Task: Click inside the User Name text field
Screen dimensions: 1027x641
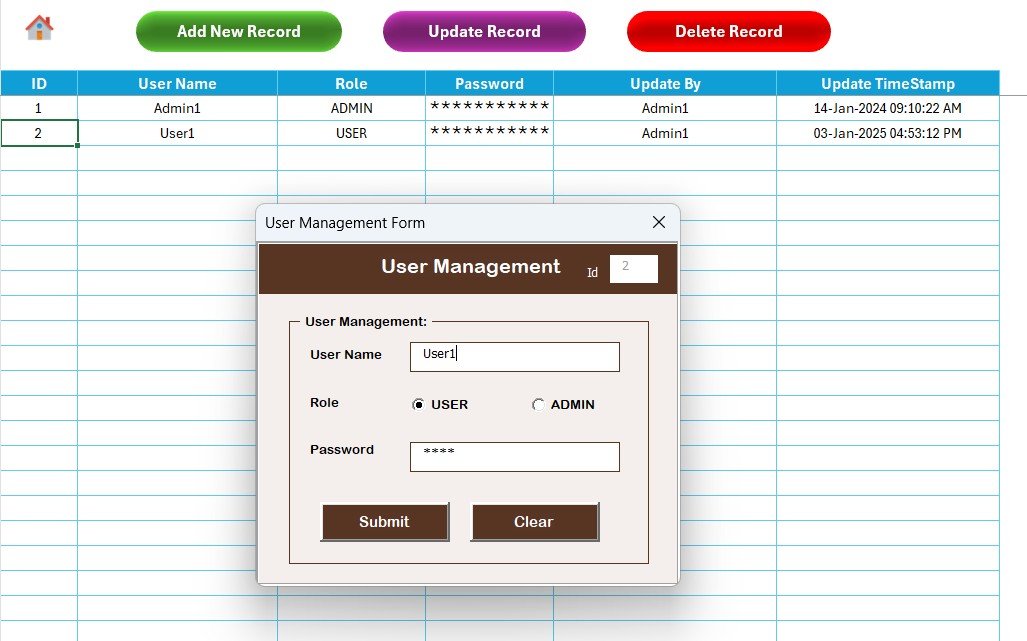Action: (513, 356)
